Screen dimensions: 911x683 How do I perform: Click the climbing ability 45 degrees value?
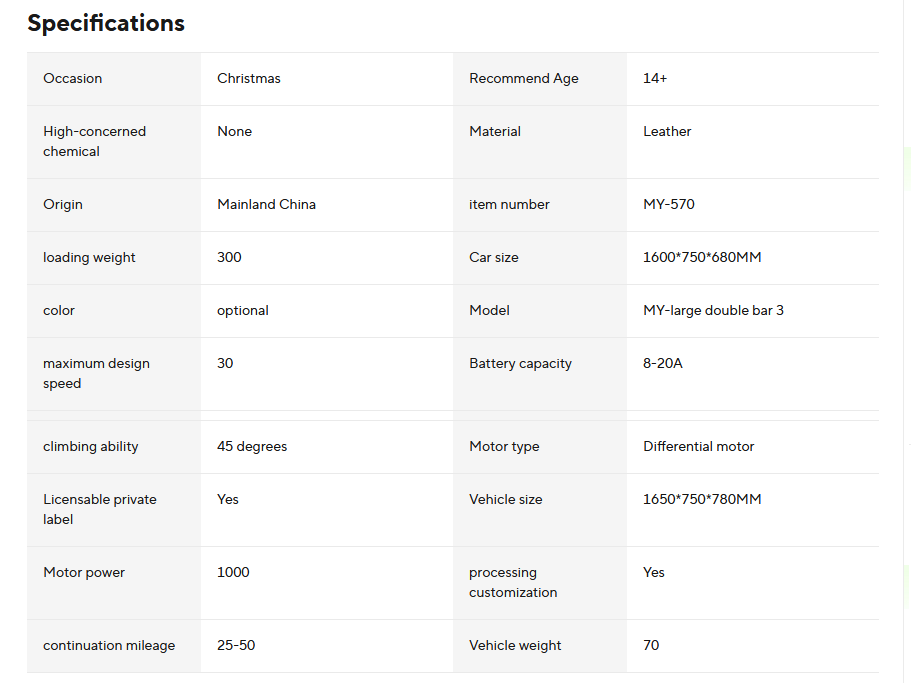[x=252, y=447]
